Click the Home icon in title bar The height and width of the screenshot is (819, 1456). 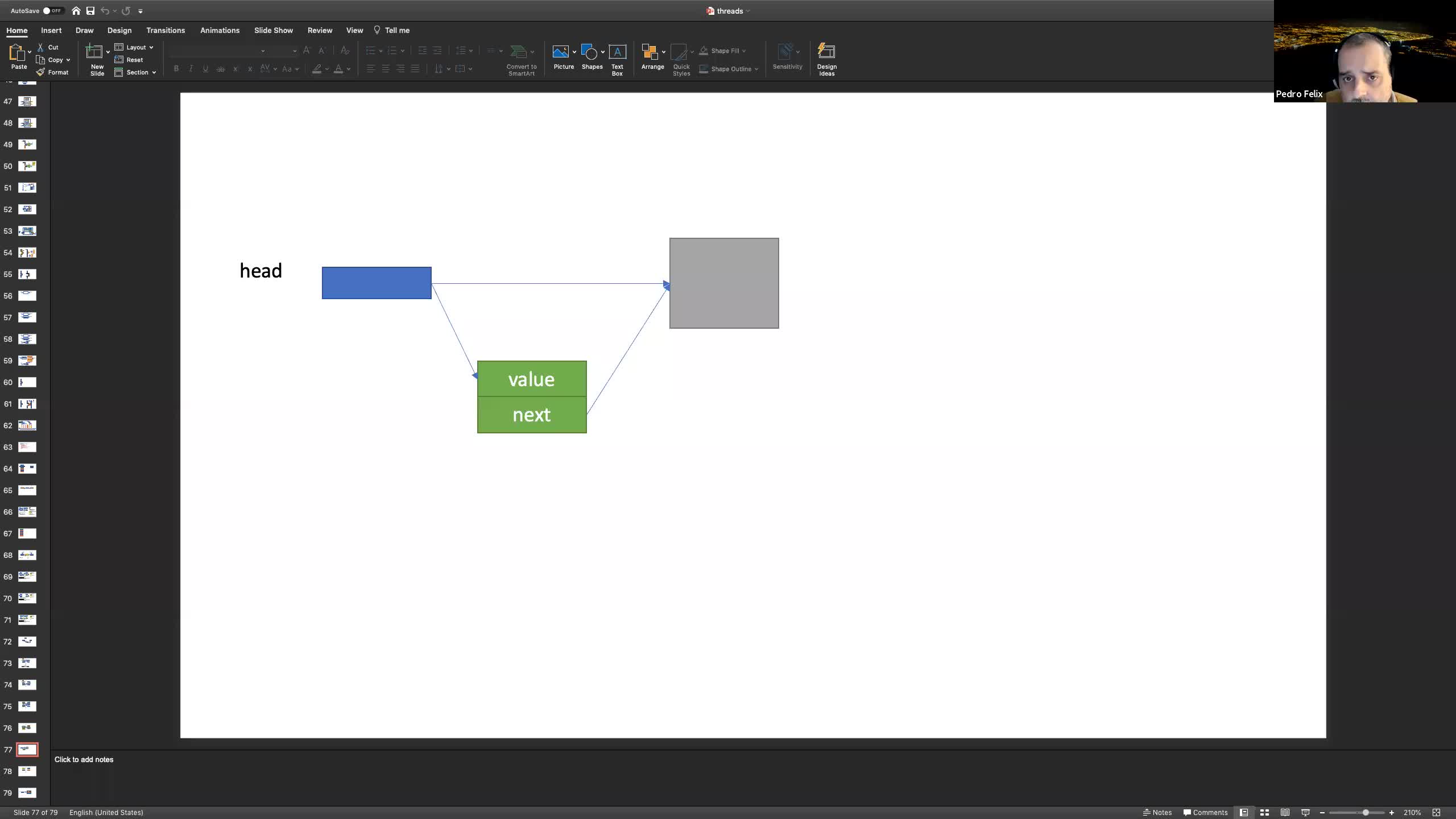[x=76, y=11]
